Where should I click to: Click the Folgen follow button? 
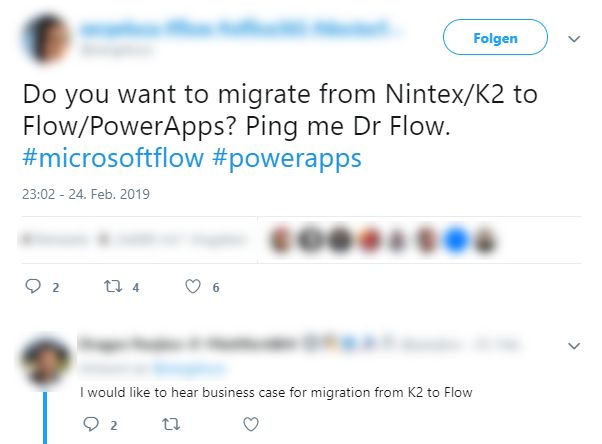495,37
